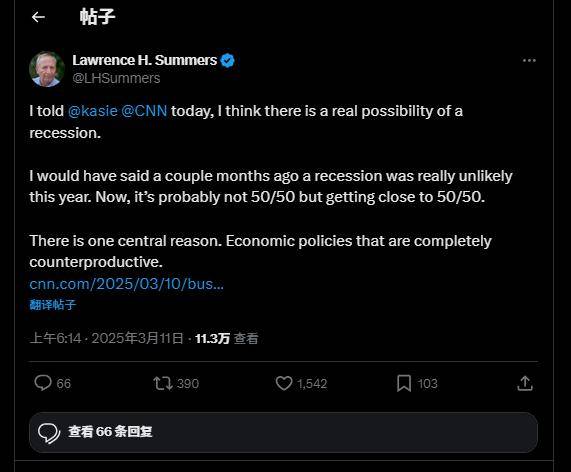
Task: Repost using the retweet arrows icon
Action: pos(163,384)
